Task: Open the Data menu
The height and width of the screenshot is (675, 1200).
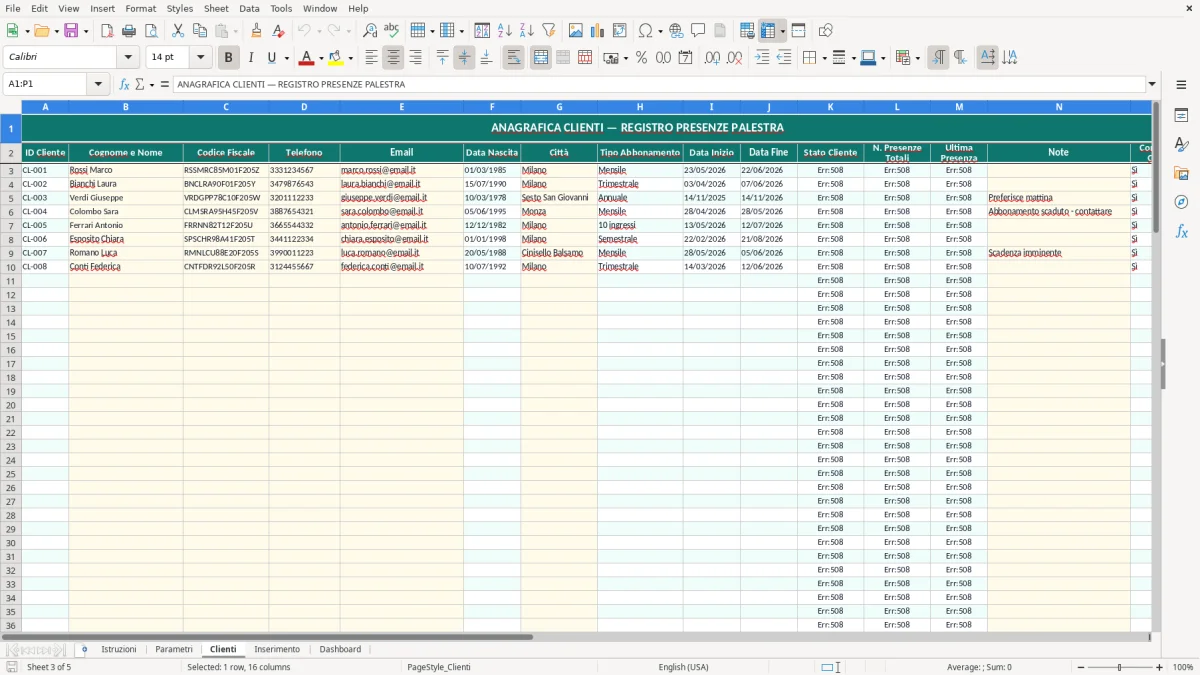Action: pyautogui.click(x=249, y=8)
